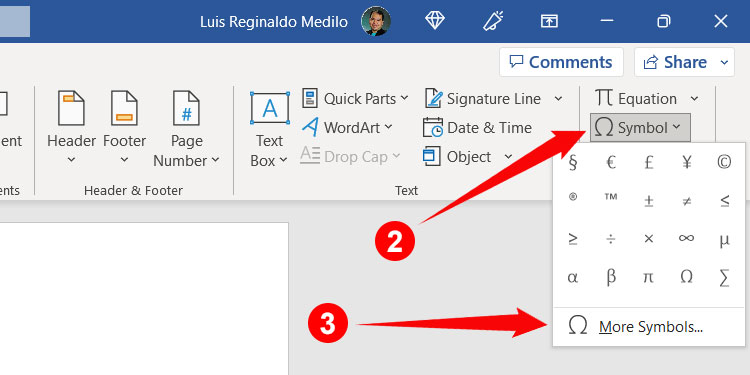Image resolution: width=750 pixels, height=375 pixels.
Task: Click the Text Box icon
Action: [270, 108]
